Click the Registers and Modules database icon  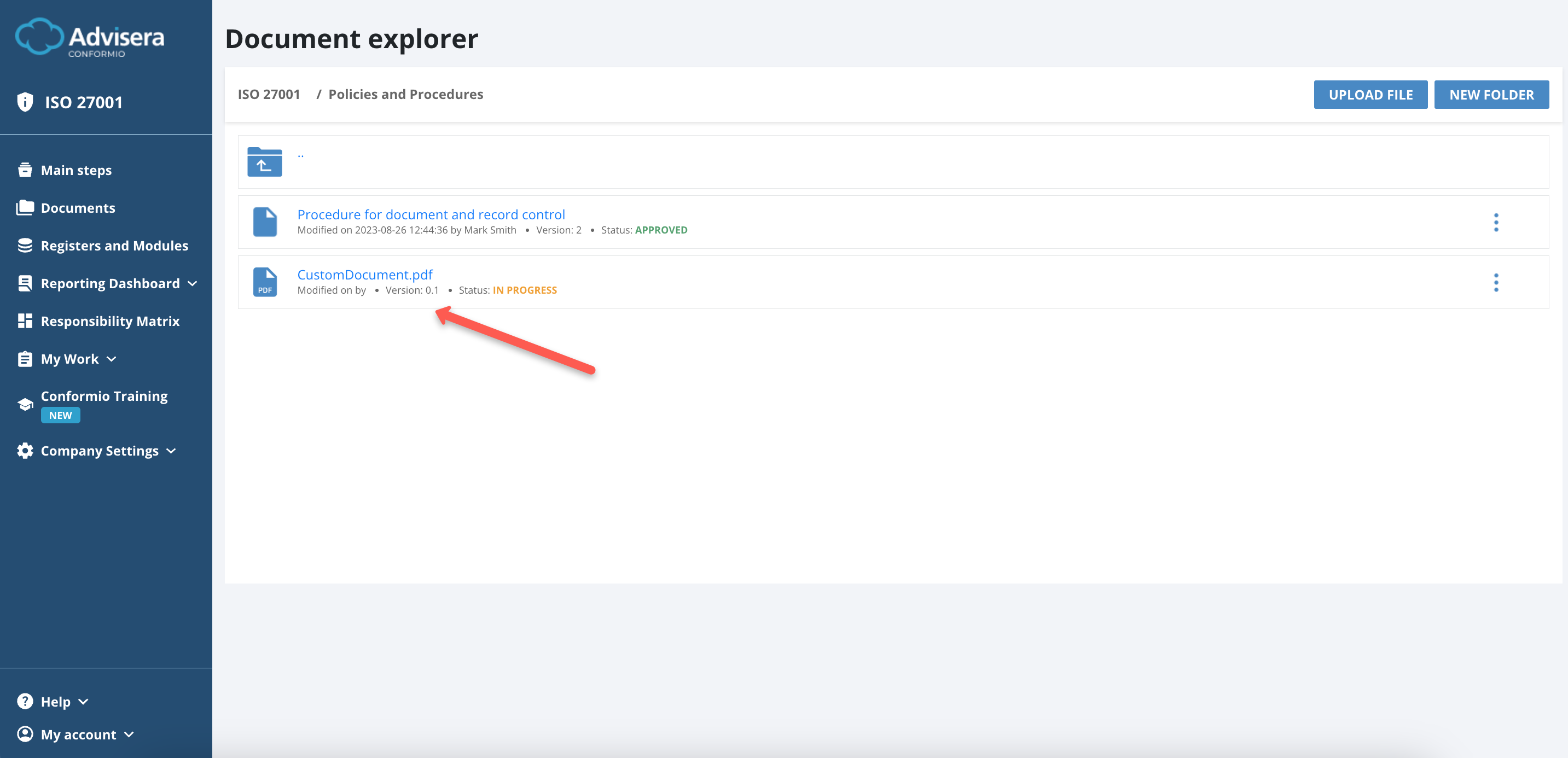(x=25, y=245)
